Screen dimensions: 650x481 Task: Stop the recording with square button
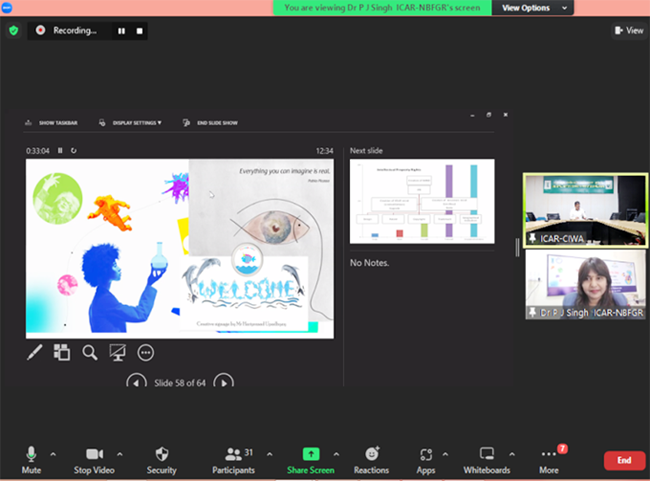[x=140, y=31]
